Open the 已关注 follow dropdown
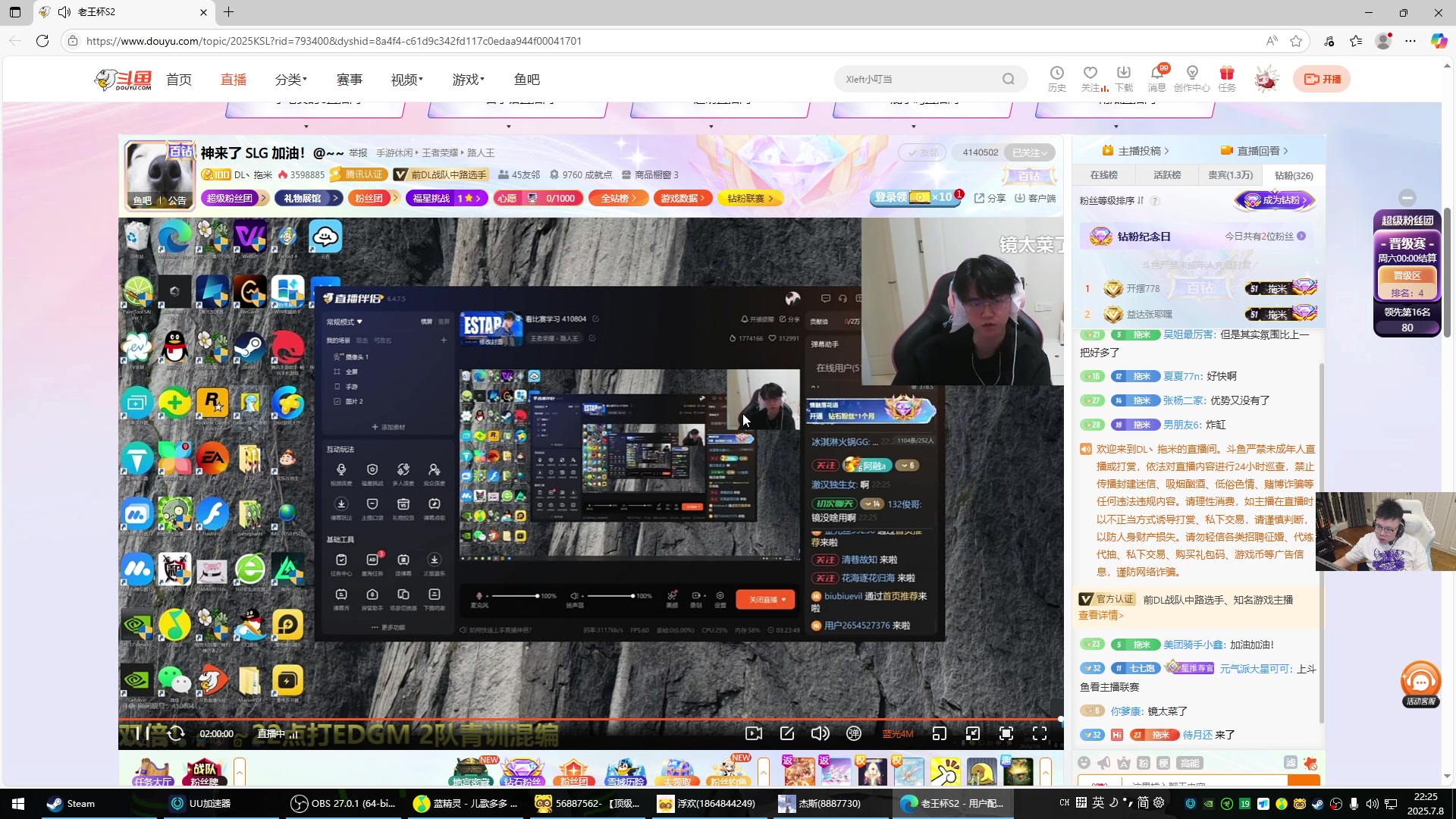The width and height of the screenshot is (1456, 819). tap(1030, 152)
